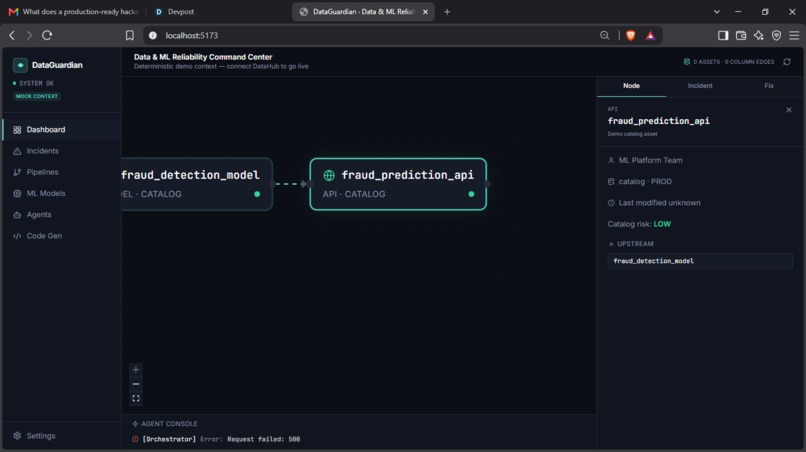Open the Agents page in sidebar
This screenshot has width=806, height=452.
[62, 214]
